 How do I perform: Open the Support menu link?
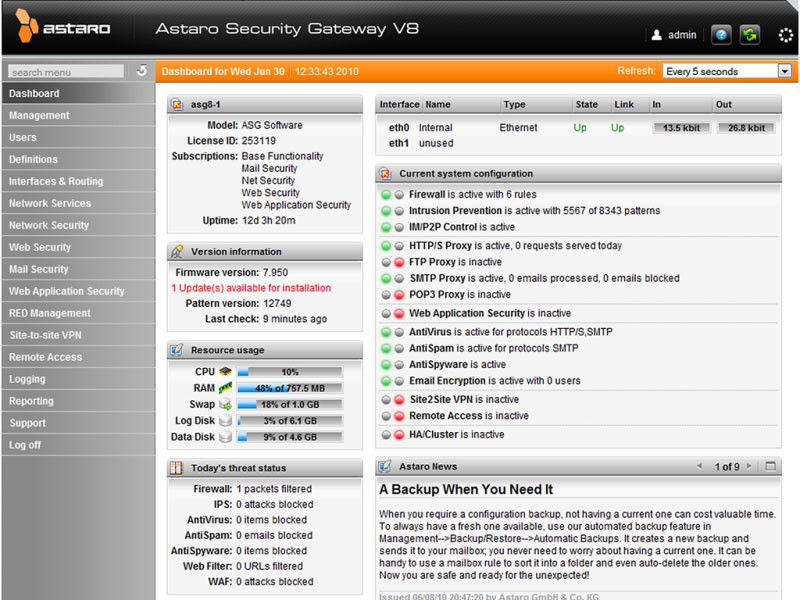click(79, 423)
